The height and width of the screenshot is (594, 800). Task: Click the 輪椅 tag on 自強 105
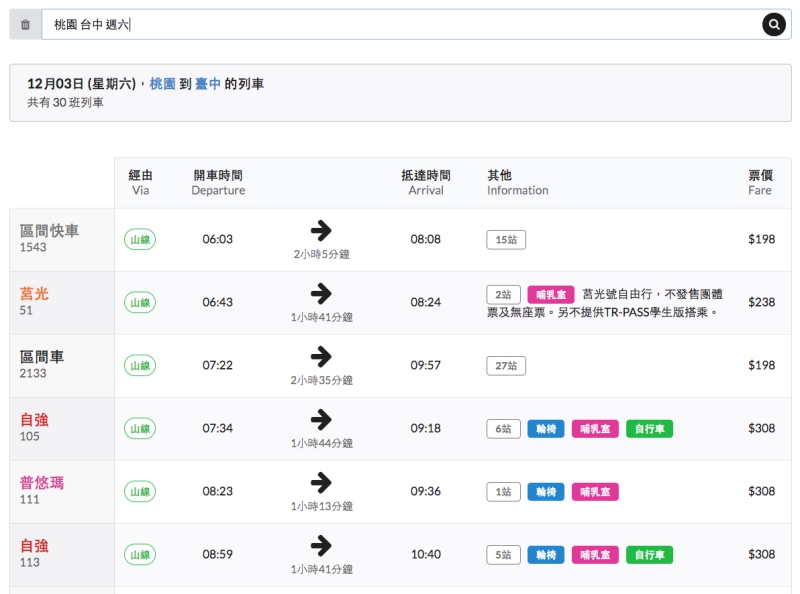(545, 429)
